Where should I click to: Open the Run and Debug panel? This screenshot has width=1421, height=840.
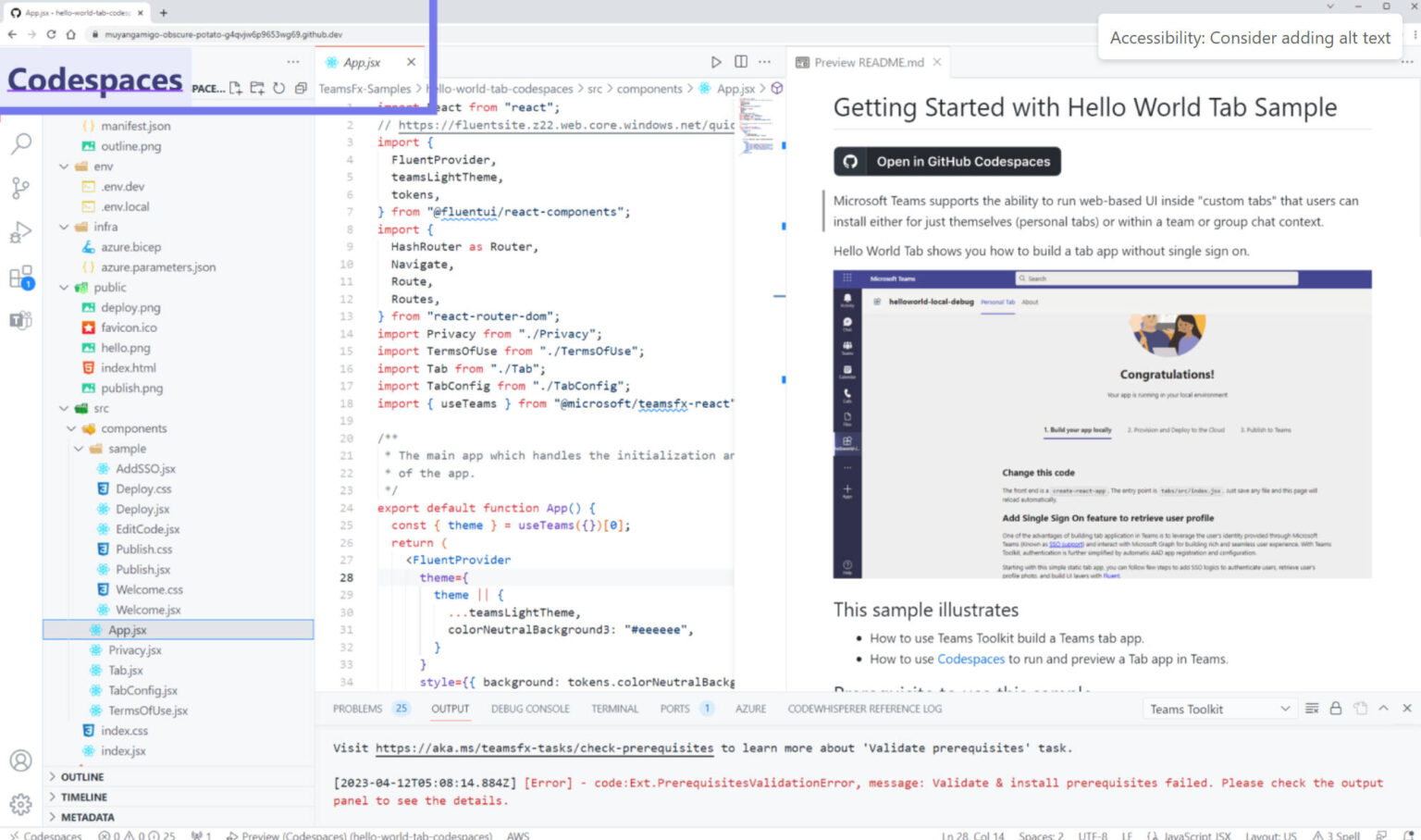point(20,232)
